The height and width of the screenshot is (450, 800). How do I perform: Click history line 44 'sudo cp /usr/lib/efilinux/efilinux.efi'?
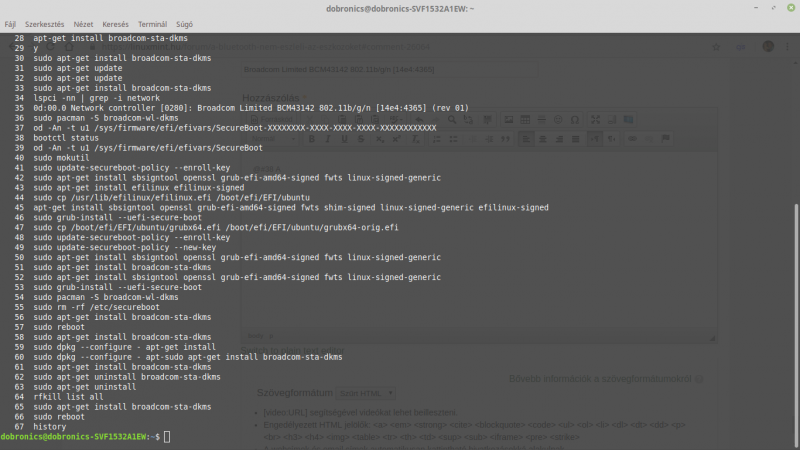171,197
